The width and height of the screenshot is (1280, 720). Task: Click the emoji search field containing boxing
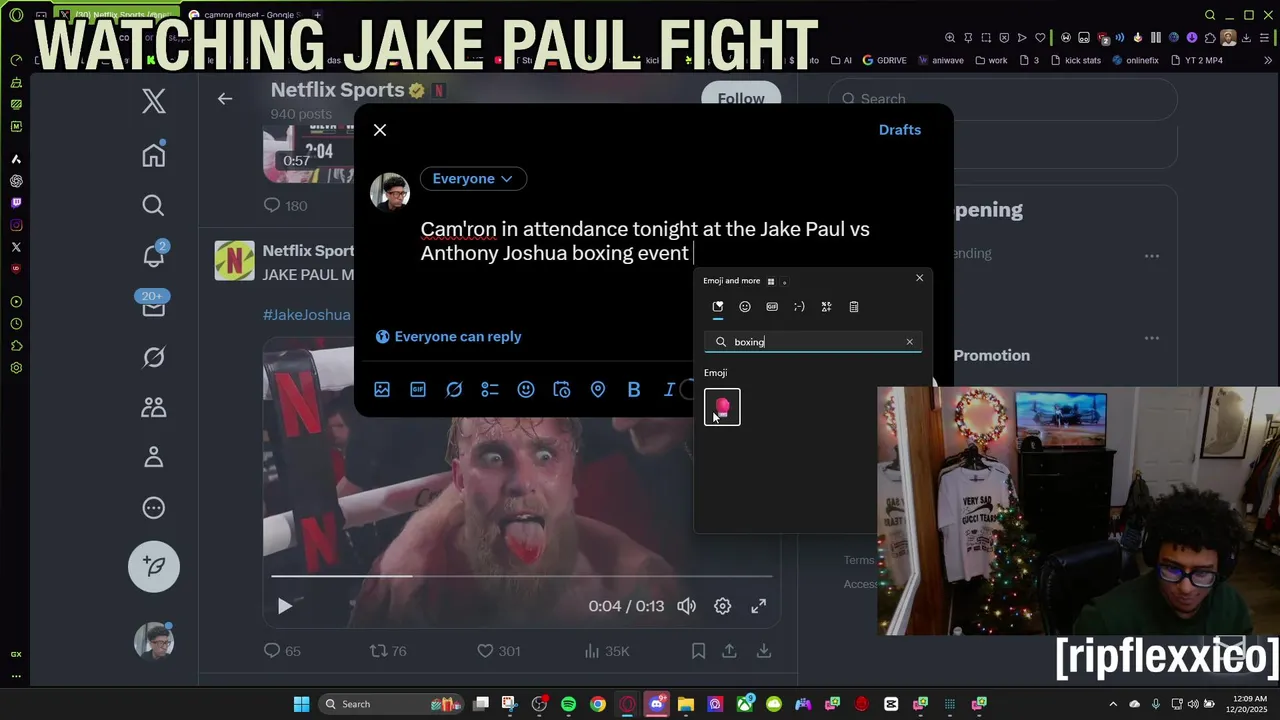pos(812,342)
